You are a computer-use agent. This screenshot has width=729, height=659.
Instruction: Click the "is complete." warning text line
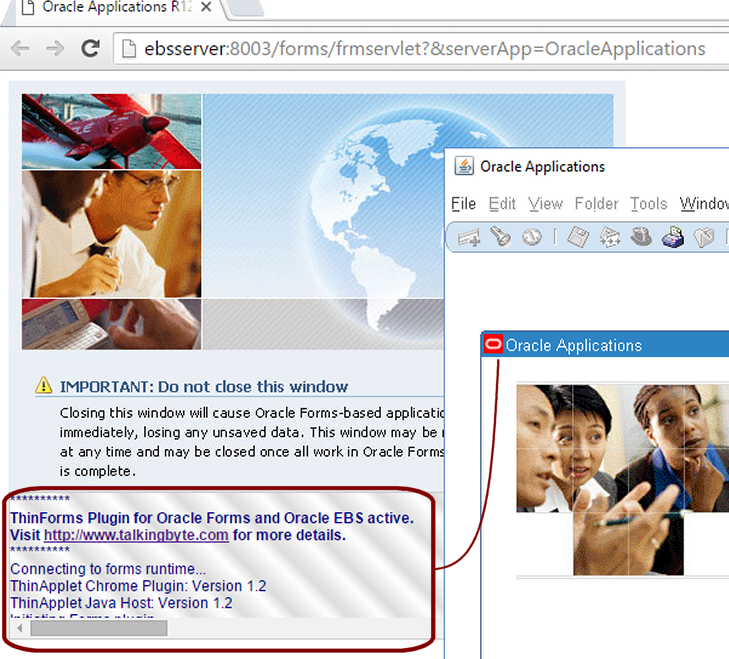tap(98, 471)
